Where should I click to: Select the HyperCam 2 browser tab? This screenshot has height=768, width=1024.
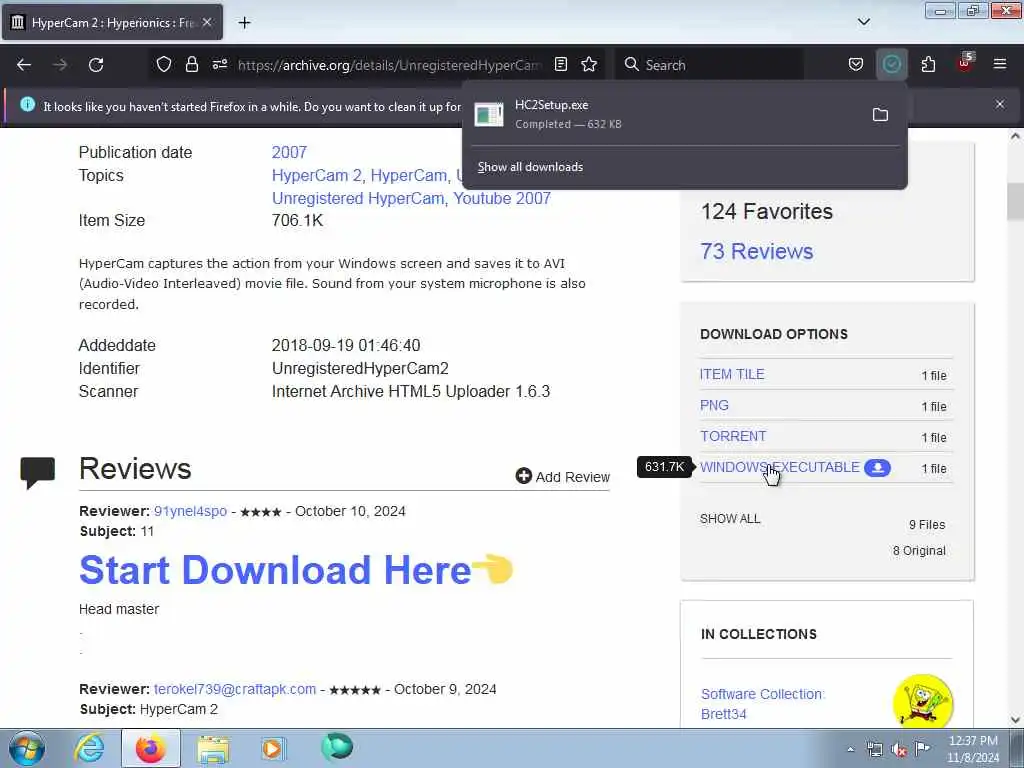click(x=112, y=22)
